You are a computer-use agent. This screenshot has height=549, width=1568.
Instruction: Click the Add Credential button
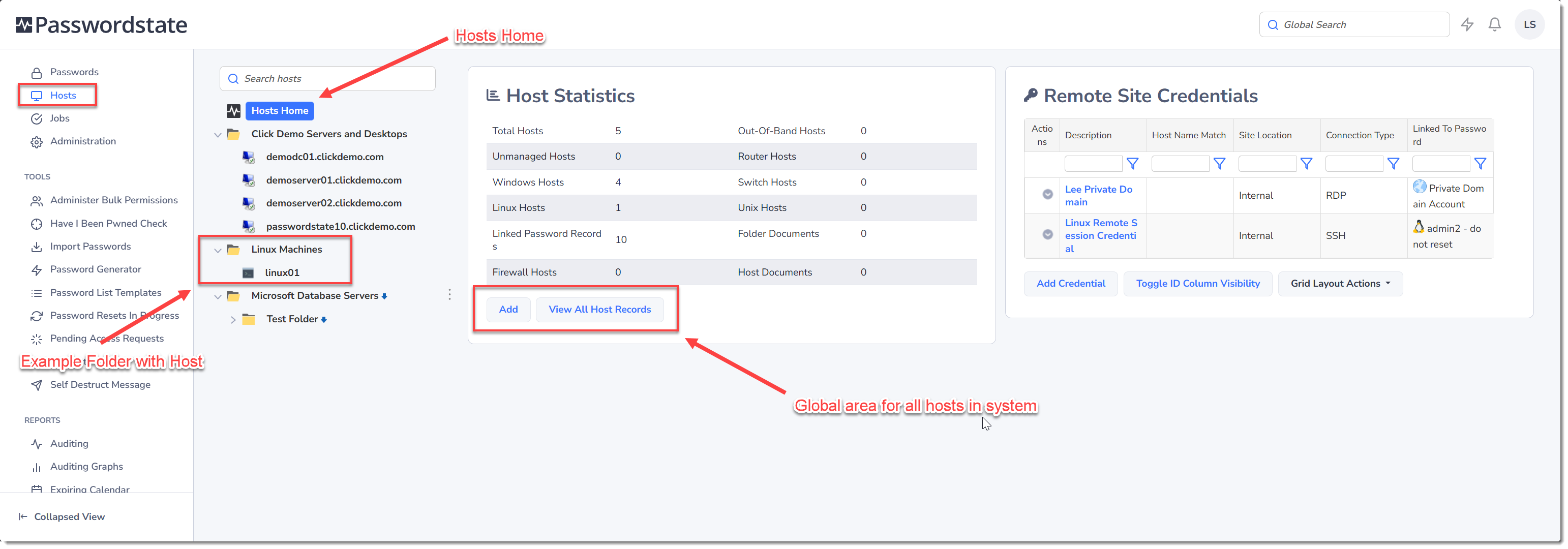click(x=1071, y=284)
